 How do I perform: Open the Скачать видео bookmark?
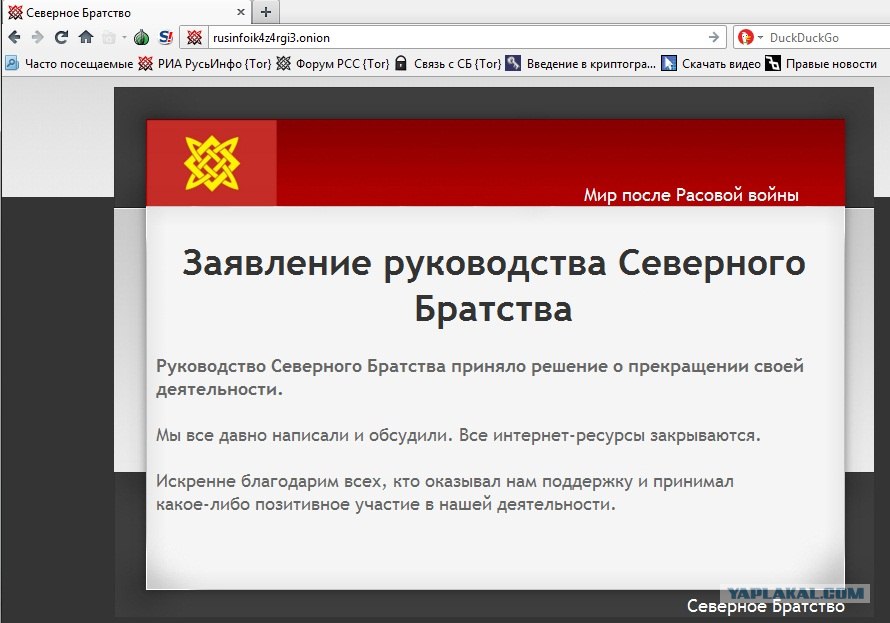click(710, 64)
